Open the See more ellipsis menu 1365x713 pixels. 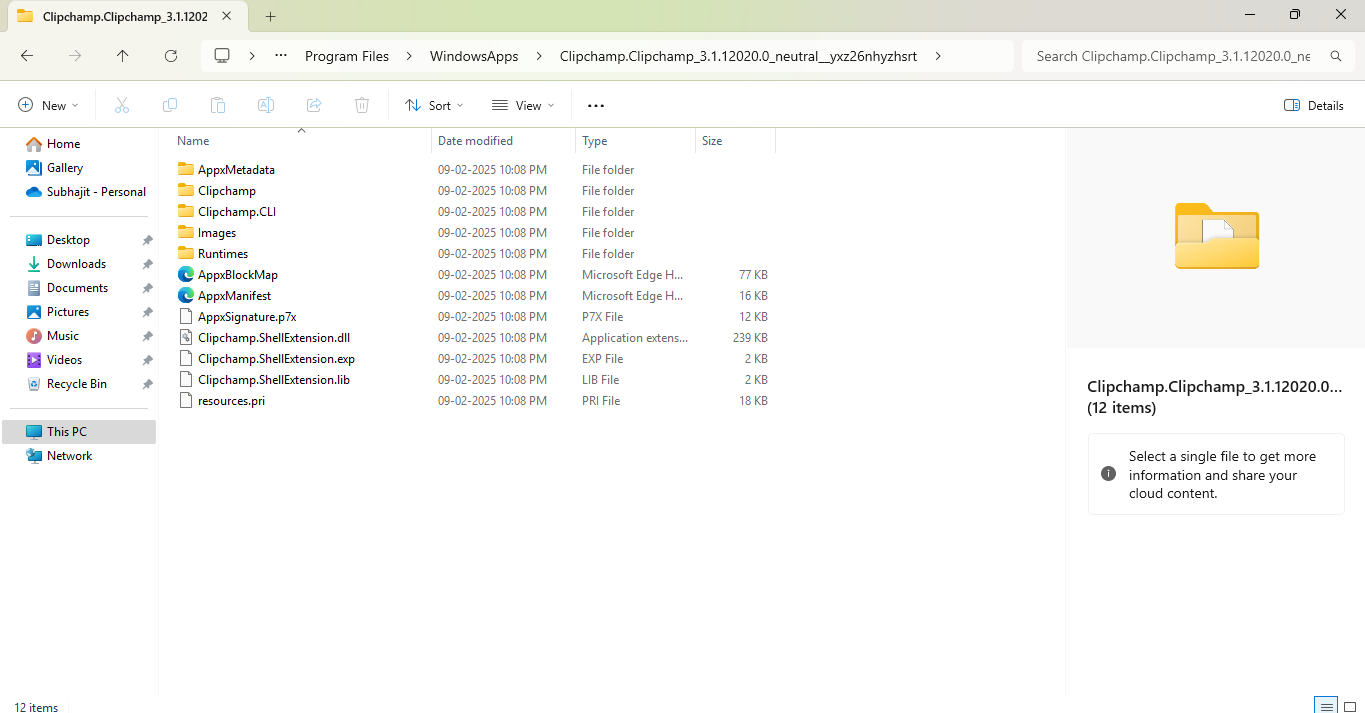(x=596, y=105)
